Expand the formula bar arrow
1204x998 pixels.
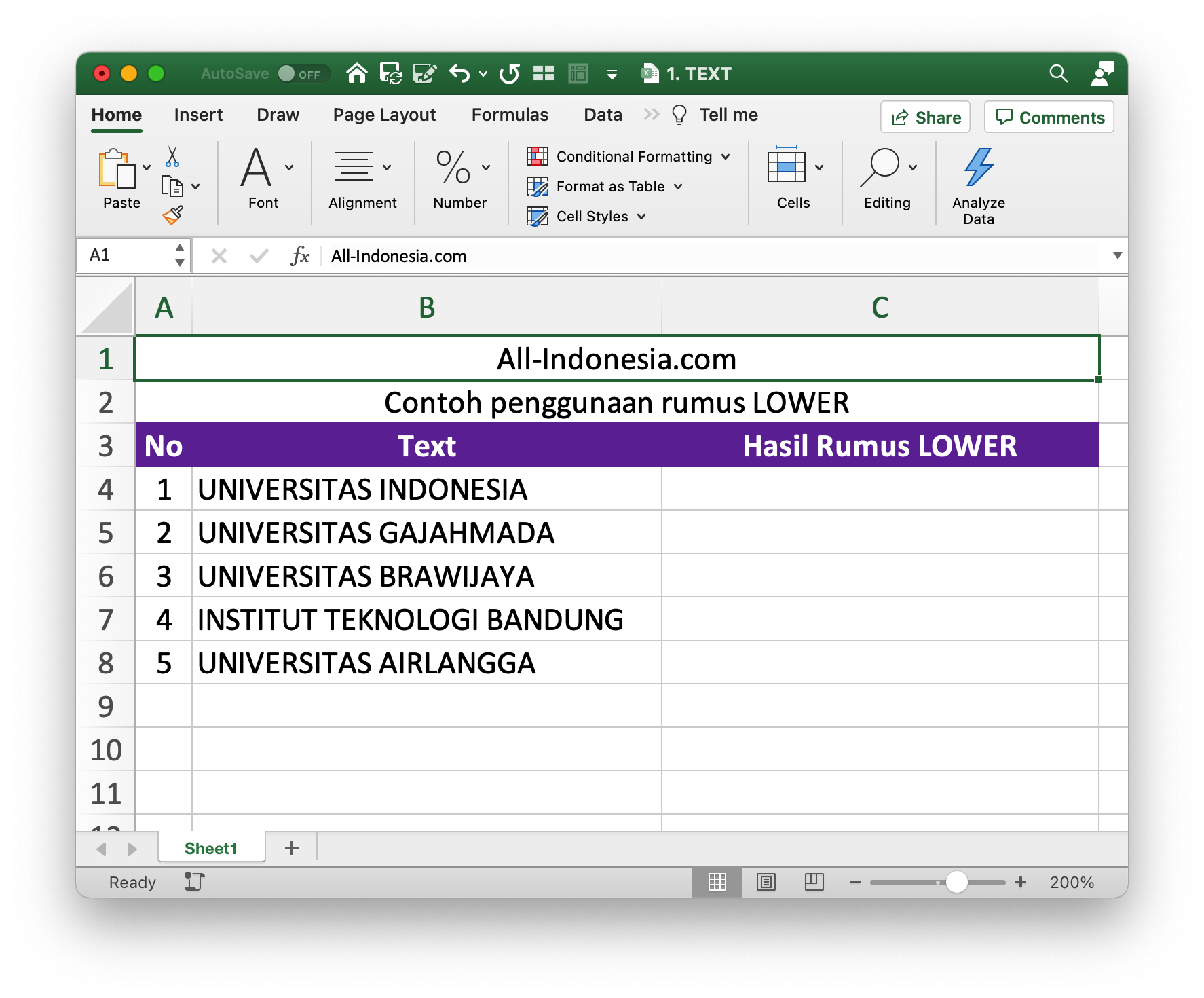[1117, 256]
